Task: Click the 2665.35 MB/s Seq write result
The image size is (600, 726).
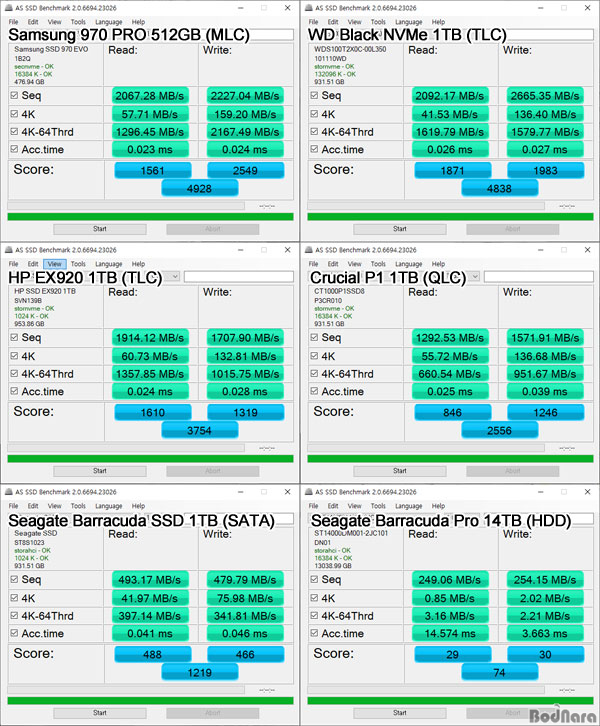Action: (545, 95)
